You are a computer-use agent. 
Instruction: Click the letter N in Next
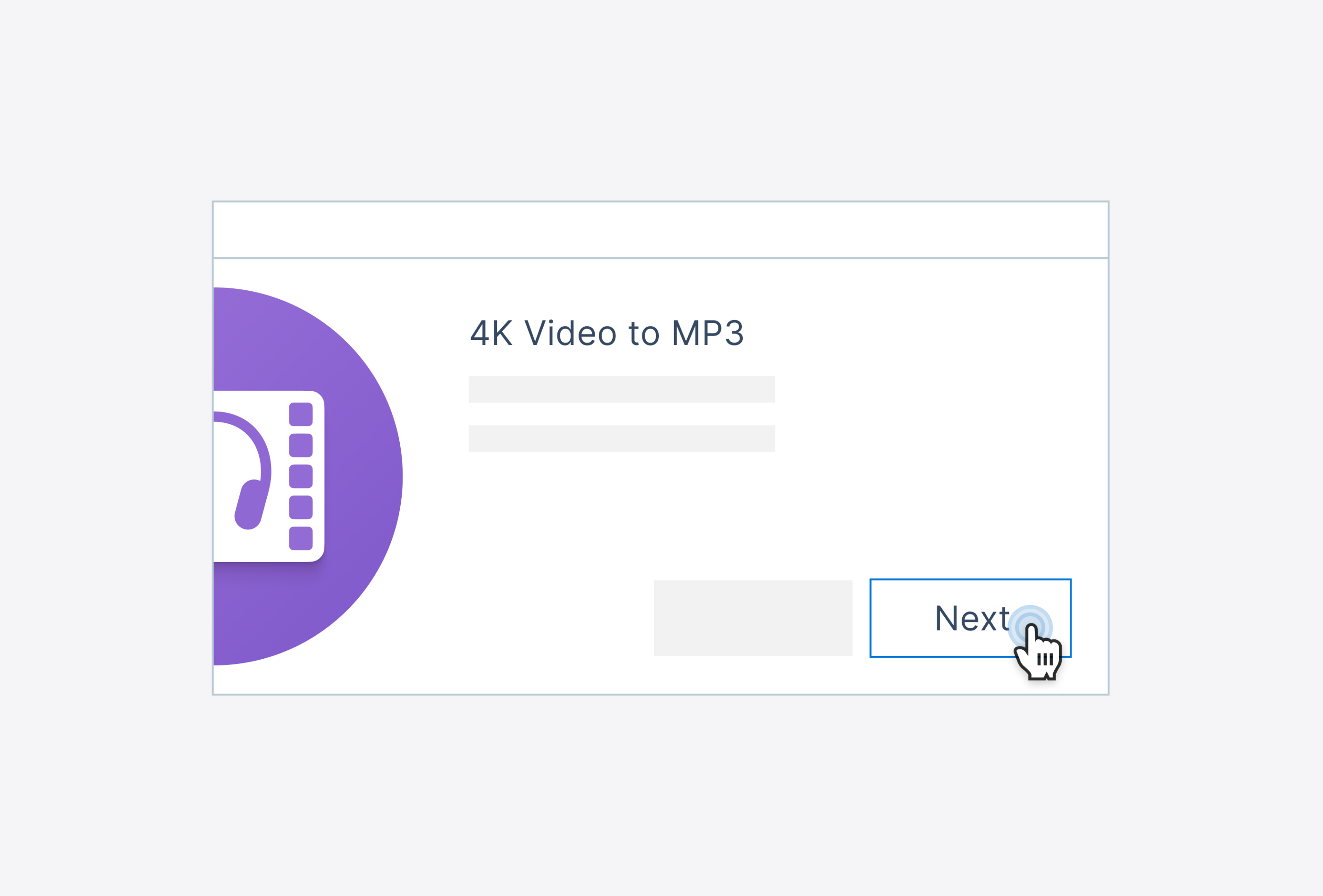click(x=947, y=618)
